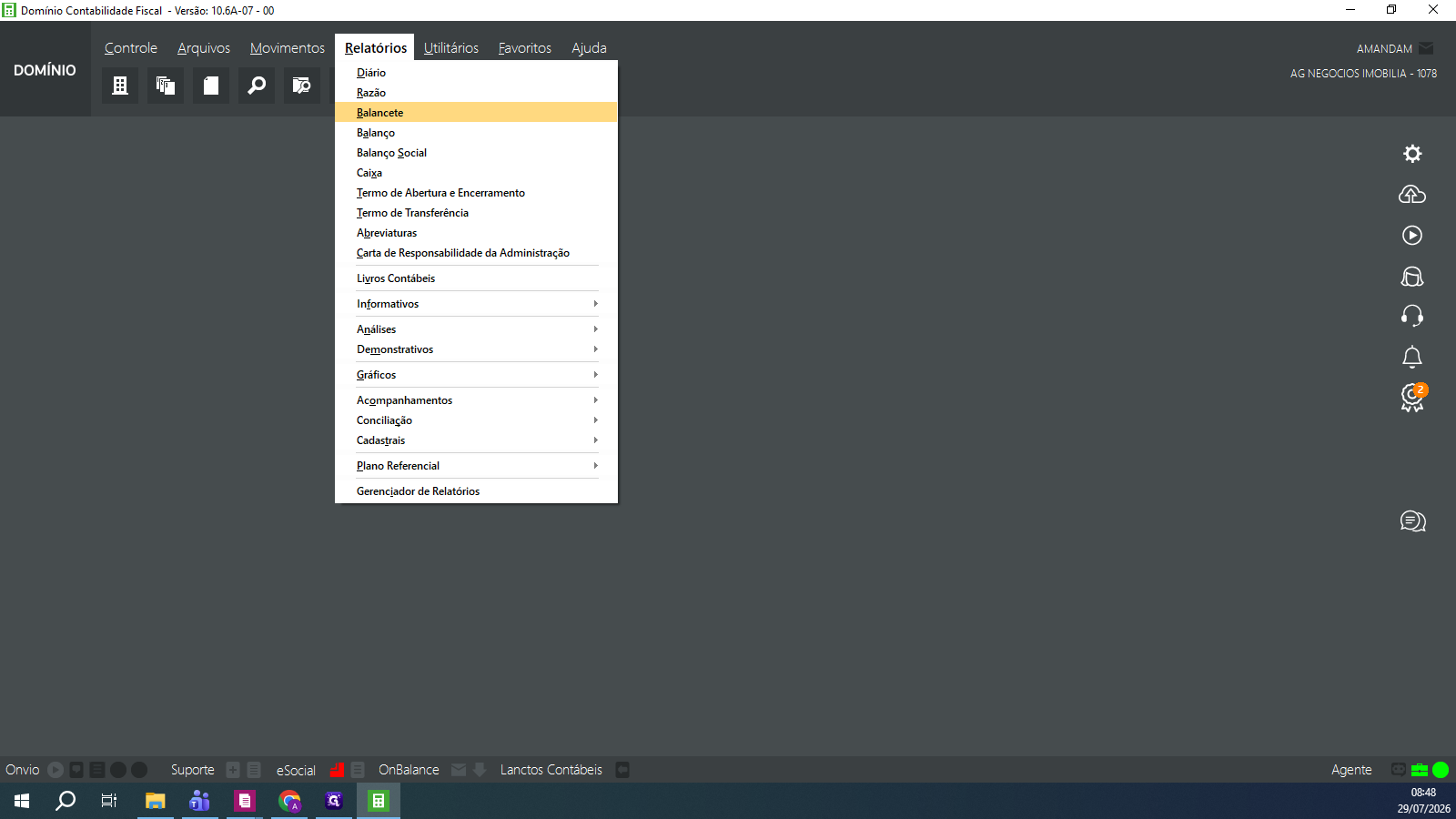Click the building icon in the toolbar

pyautogui.click(x=119, y=86)
